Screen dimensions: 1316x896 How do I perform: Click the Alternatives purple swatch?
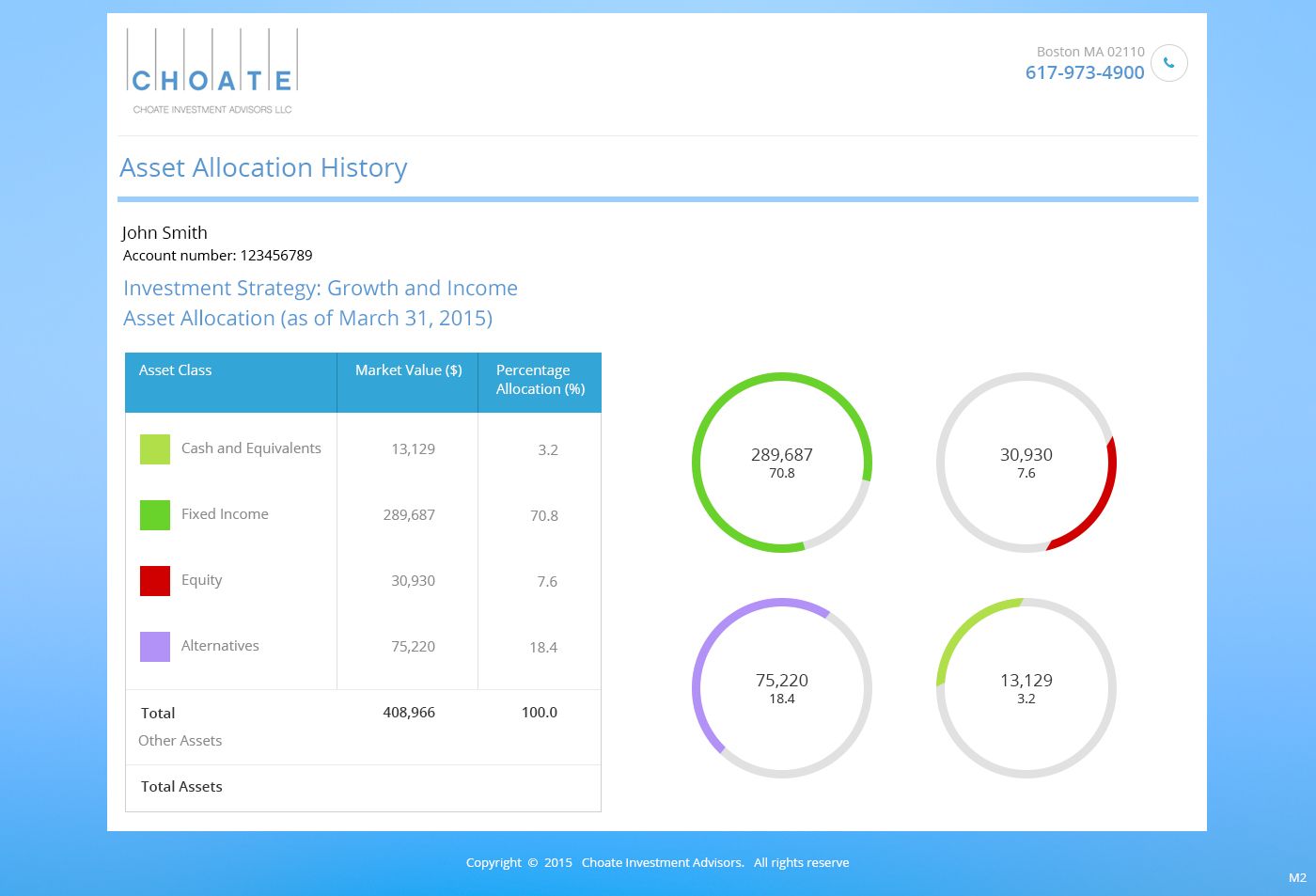pyautogui.click(x=155, y=647)
